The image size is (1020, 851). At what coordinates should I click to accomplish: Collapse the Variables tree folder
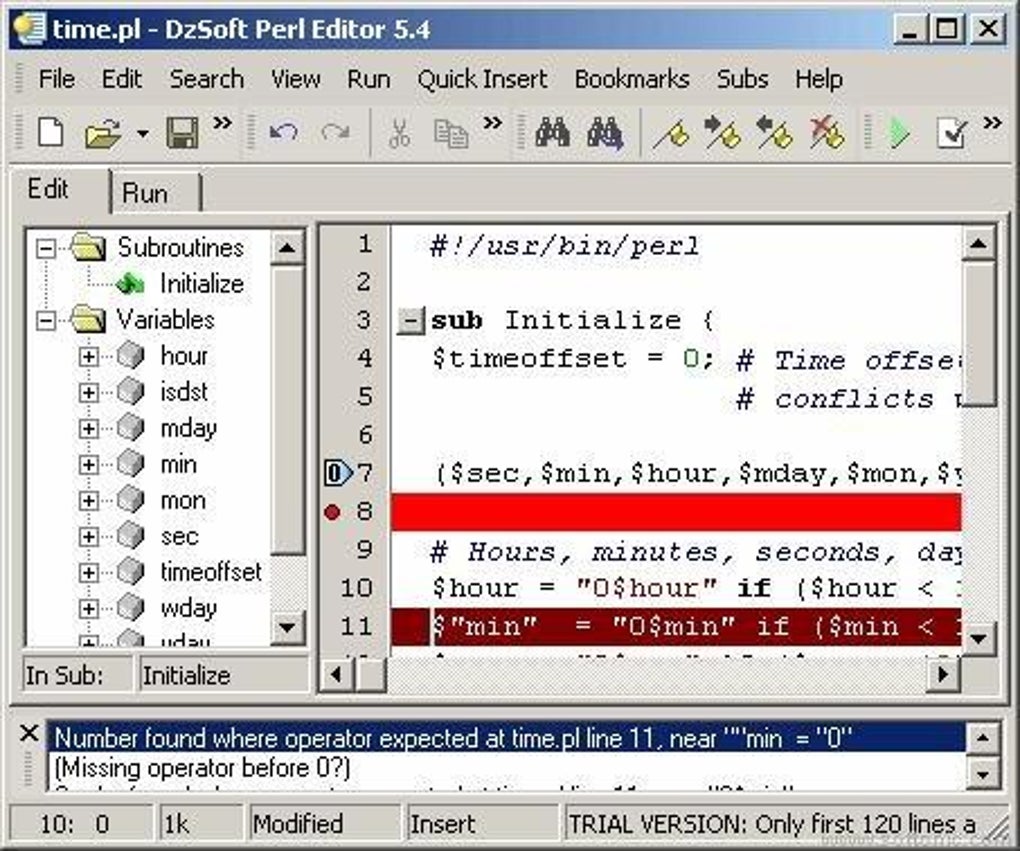(x=45, y=320)
